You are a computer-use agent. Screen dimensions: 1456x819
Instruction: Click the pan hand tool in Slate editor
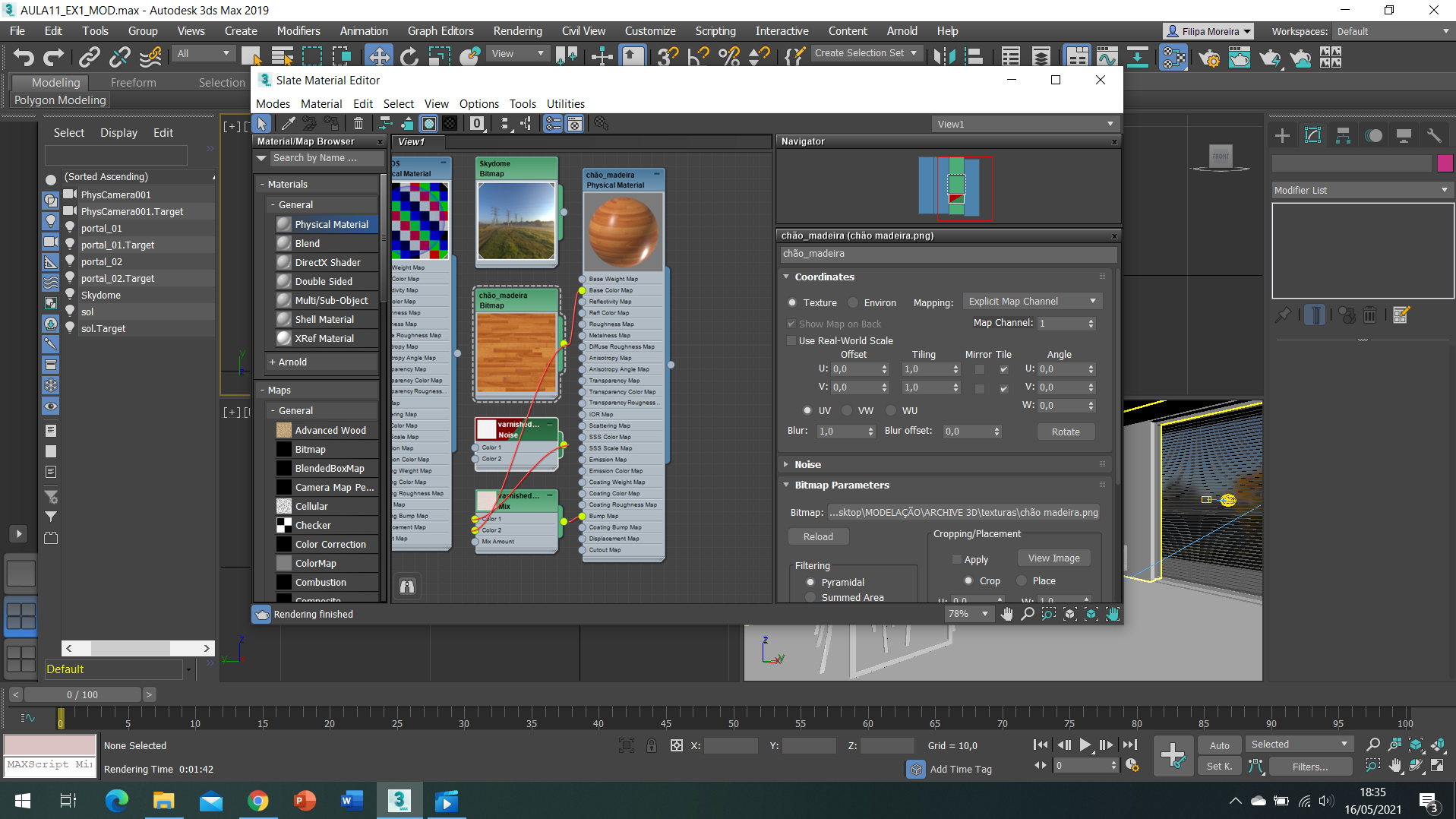[x=1006, y=614]
